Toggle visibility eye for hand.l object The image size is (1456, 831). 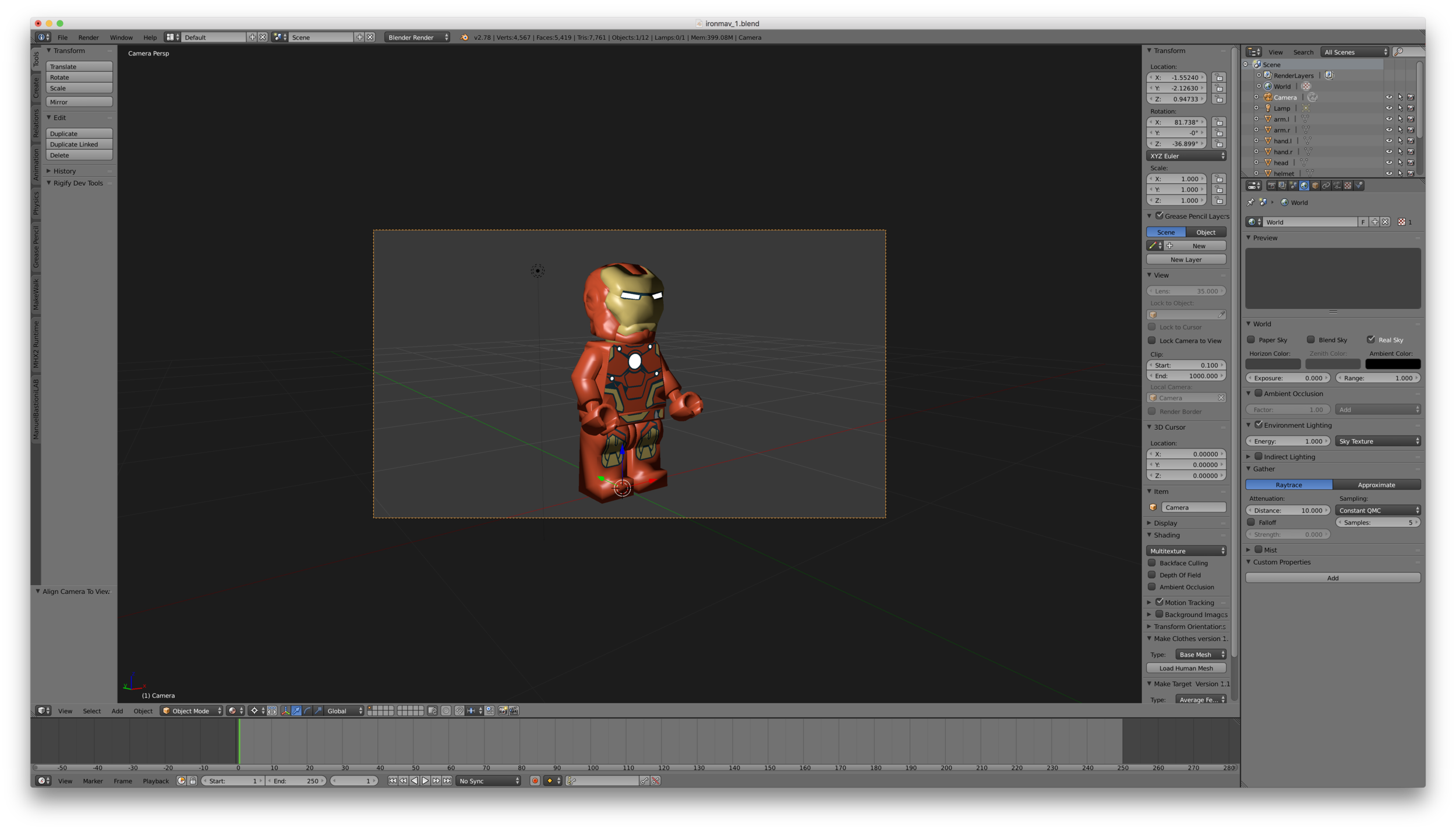[x=1389, y=141]
